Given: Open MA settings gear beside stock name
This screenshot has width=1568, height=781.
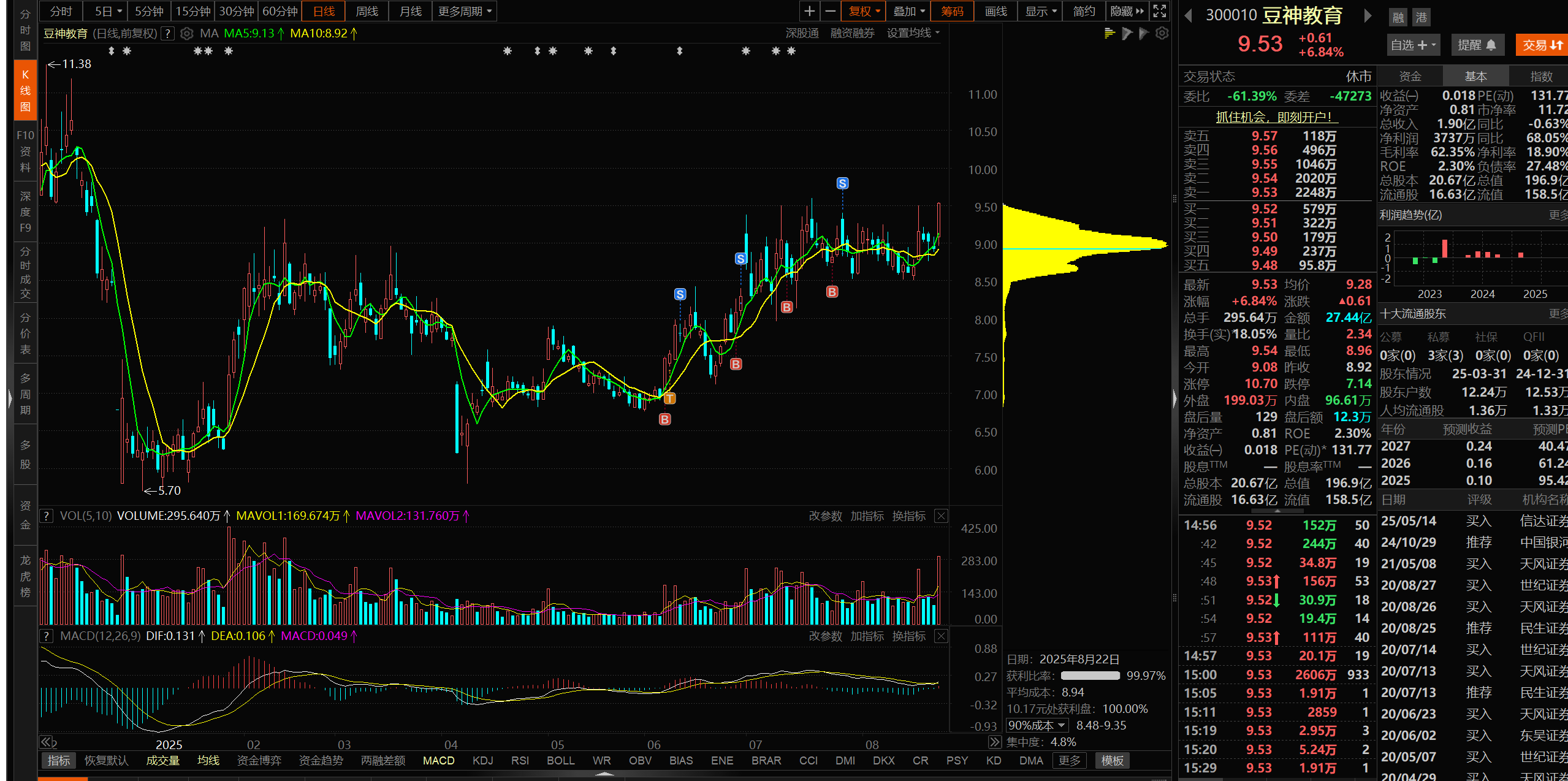Looking at the screenshot, I should point(187,33).
